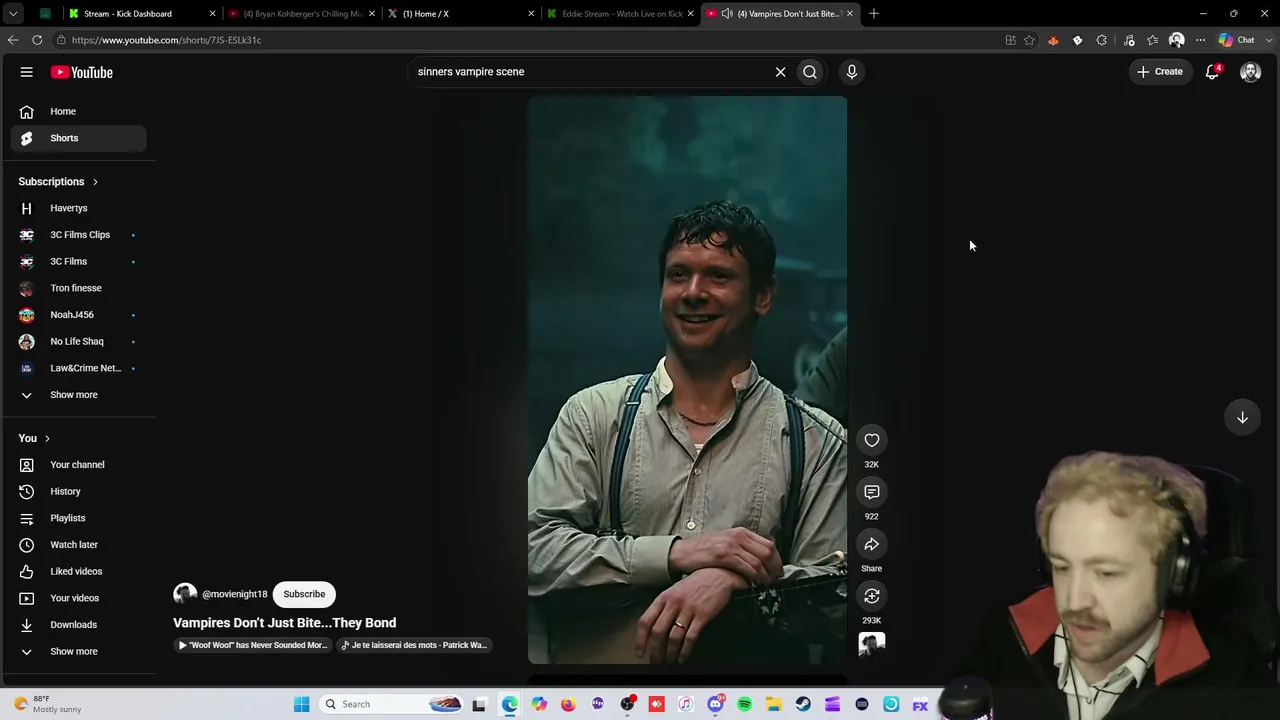
Task: Open the 3C Films channel
Action: tap(78, 261)
